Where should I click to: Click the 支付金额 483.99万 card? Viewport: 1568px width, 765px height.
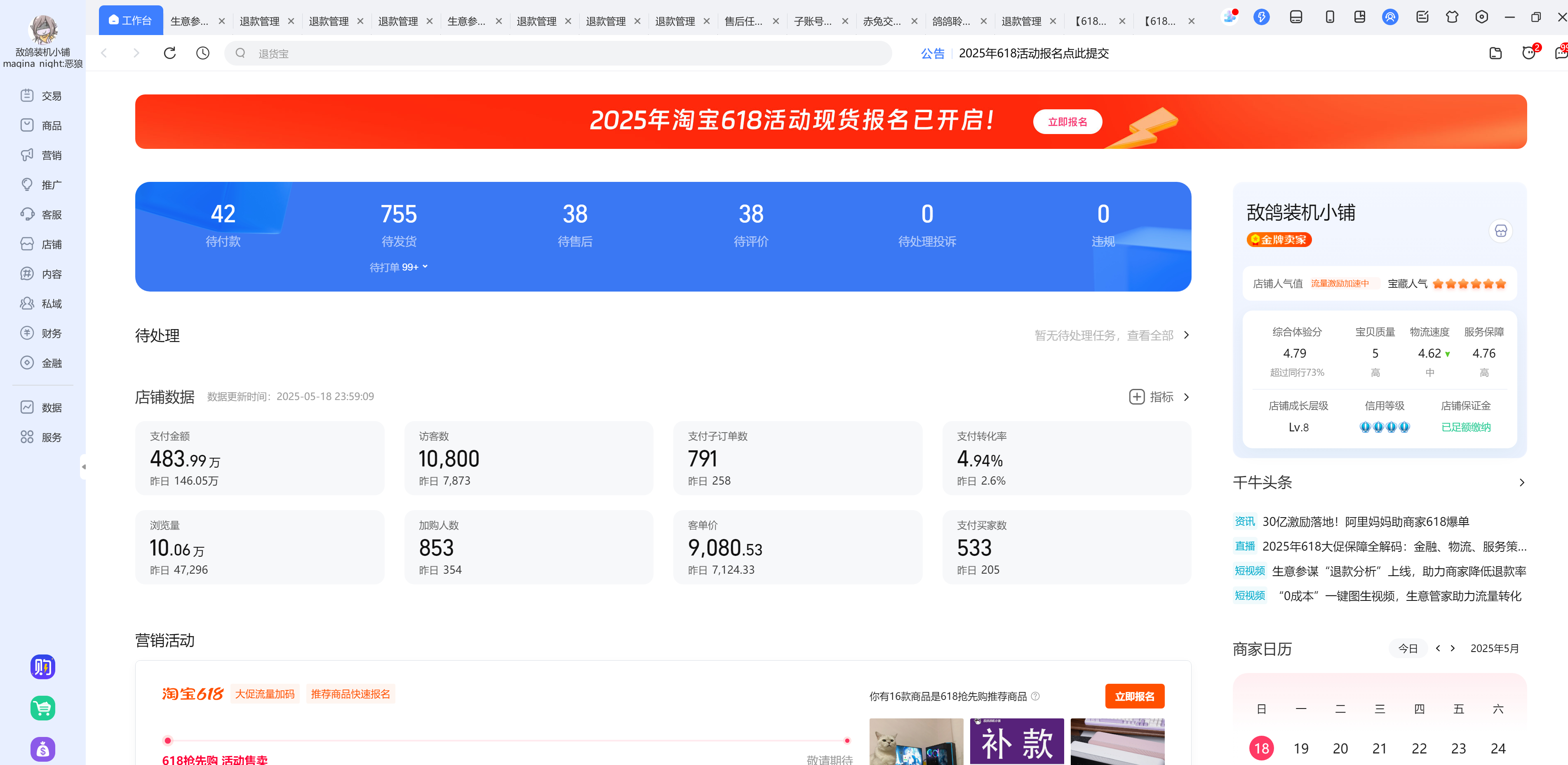259,458
